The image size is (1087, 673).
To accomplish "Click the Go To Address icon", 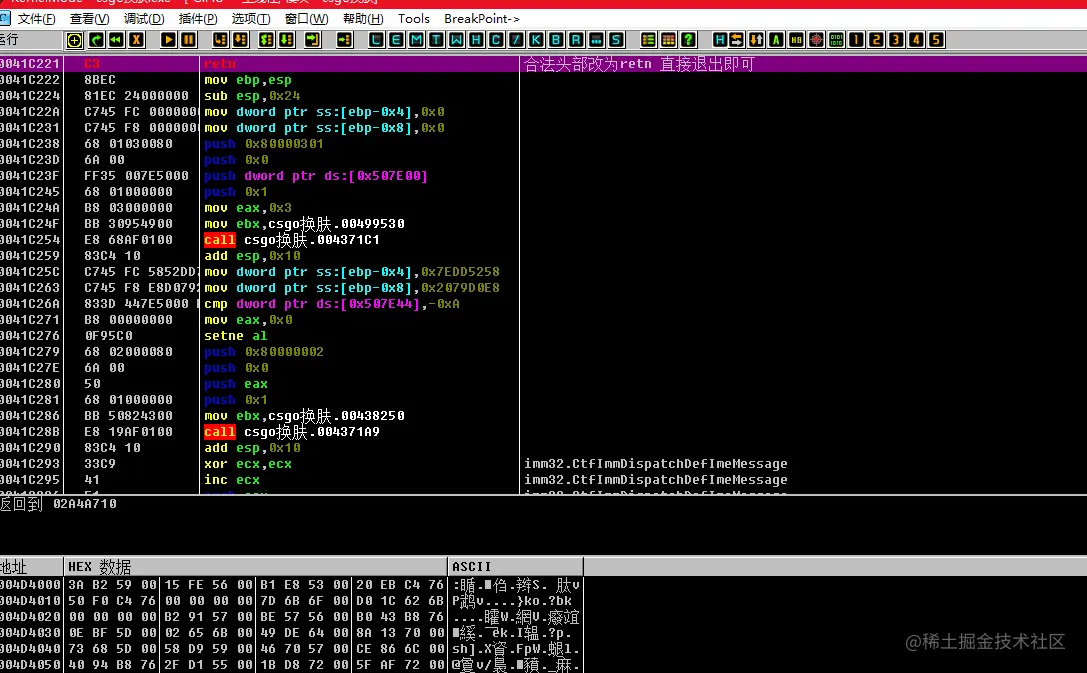I will 345,40.
